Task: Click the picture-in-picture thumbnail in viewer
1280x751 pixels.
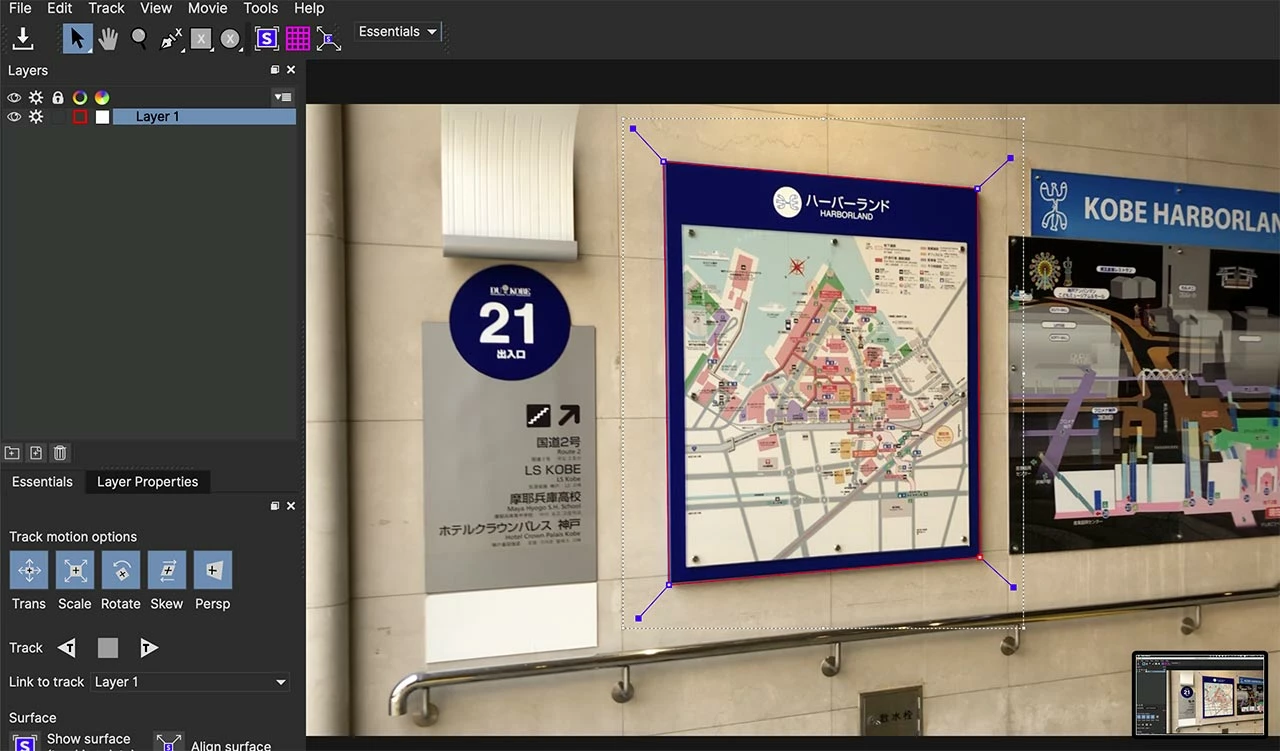Action: pyautogui.click(x=1200, y=694)
